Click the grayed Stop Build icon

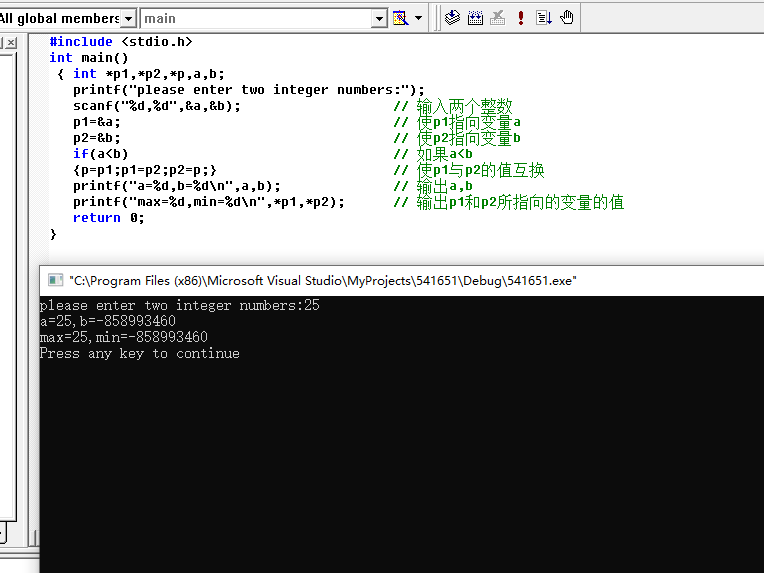click(x=497, y=18)
